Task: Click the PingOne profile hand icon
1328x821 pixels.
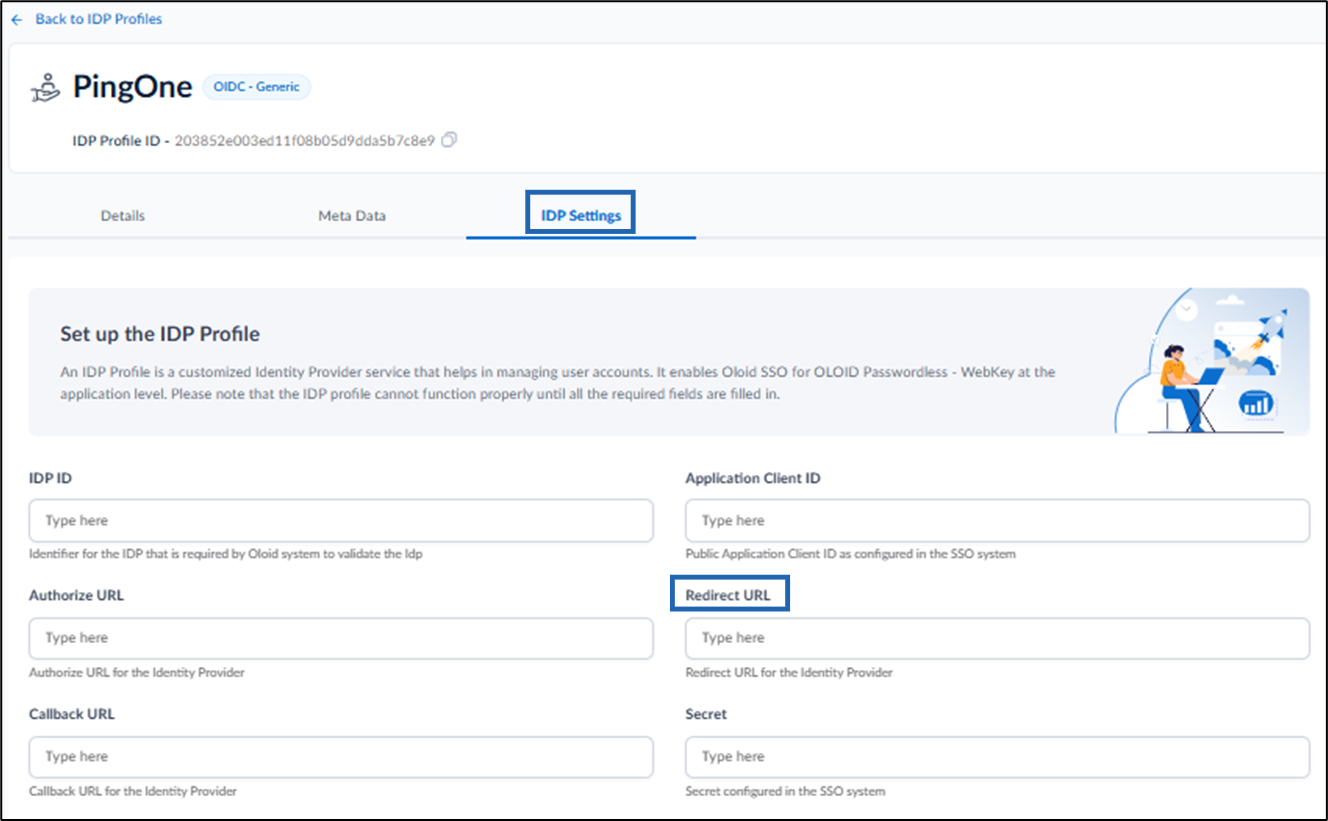Action: (45, 88)
